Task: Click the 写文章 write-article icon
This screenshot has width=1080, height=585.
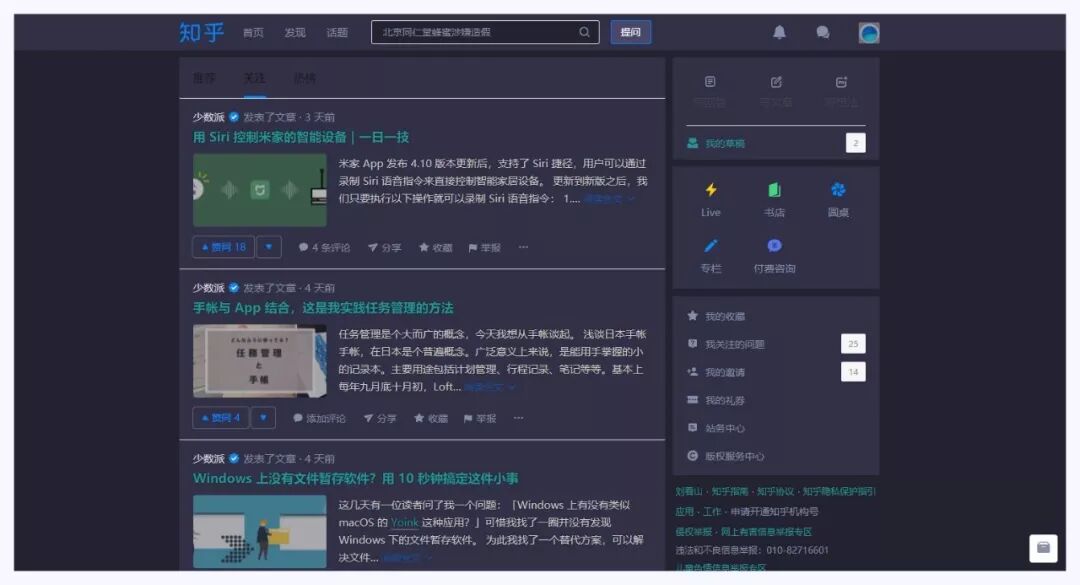Action: coord(777,82)
